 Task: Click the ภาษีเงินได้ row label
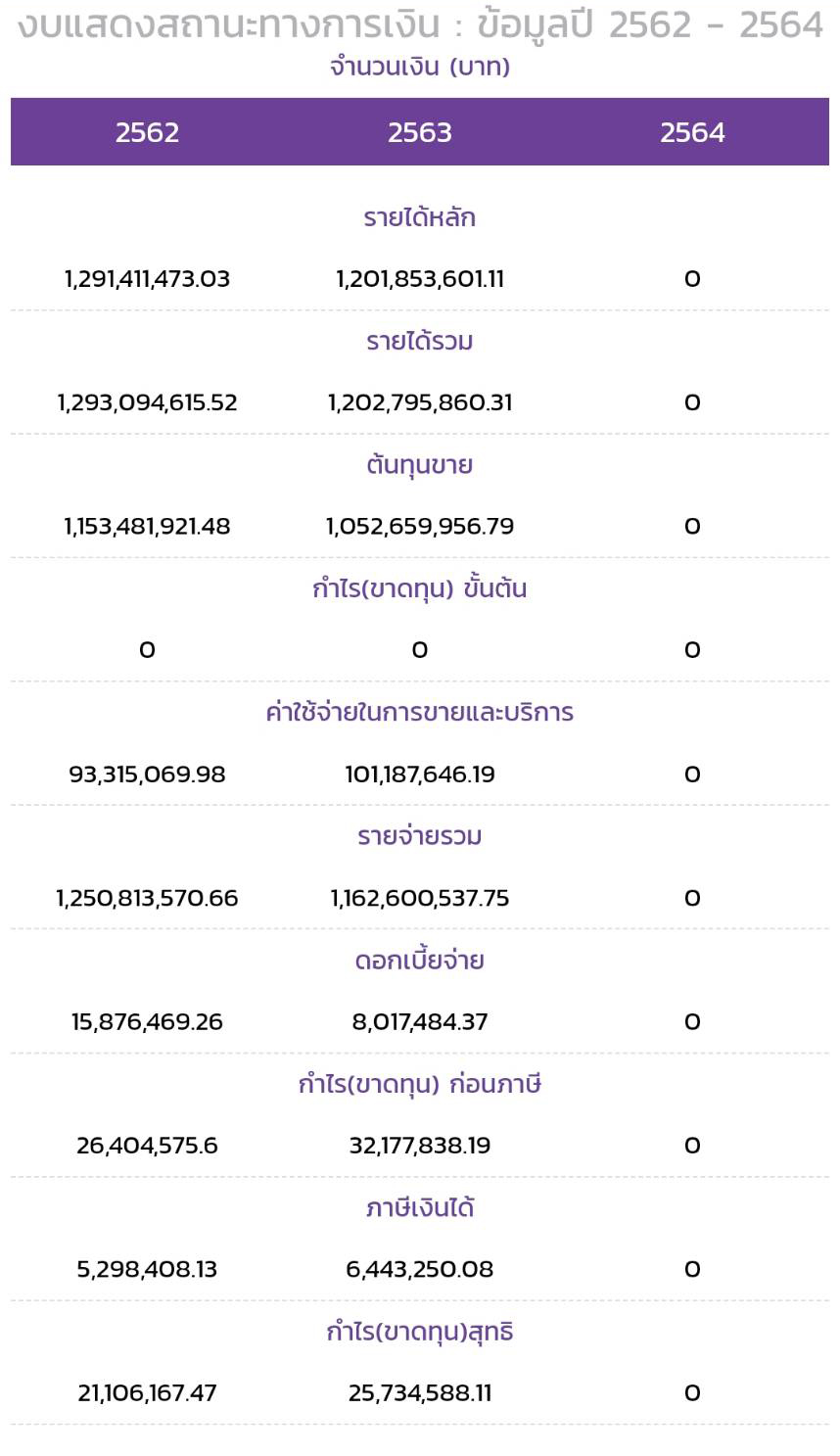pyautogui.click(x=419, y=1207)
